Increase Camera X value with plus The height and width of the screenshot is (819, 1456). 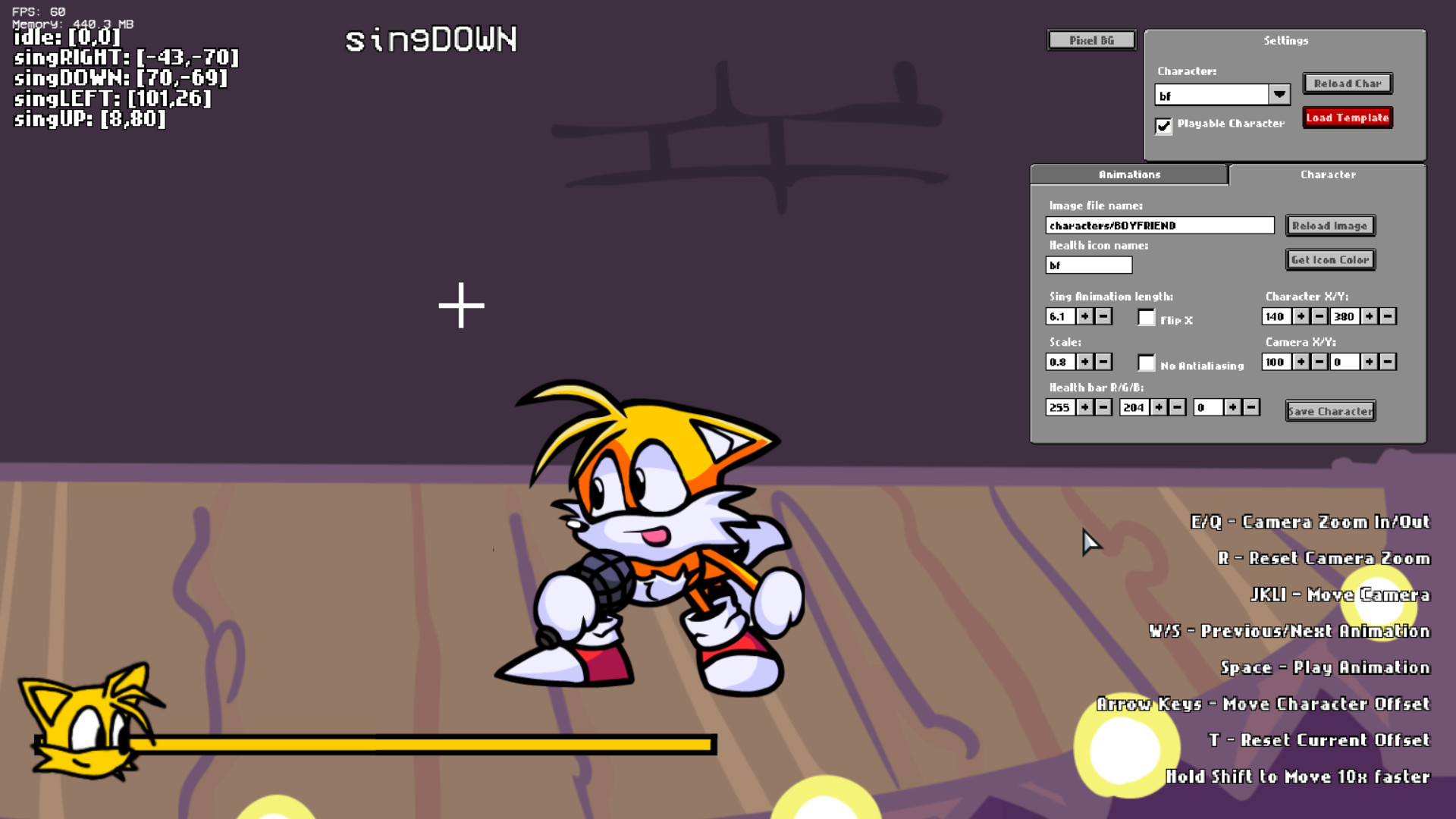pyautogui.click(x=1301, y=362)
